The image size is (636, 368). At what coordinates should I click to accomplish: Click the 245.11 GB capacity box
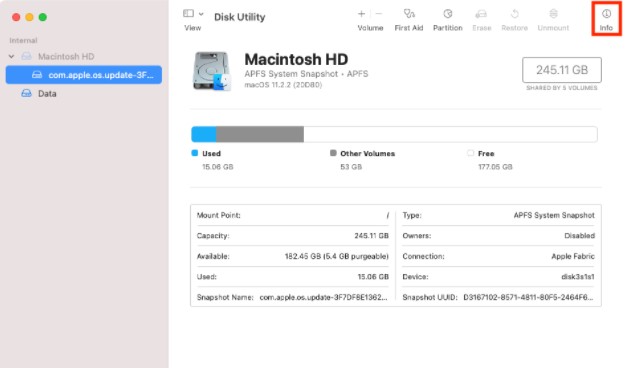click(562, 70)
